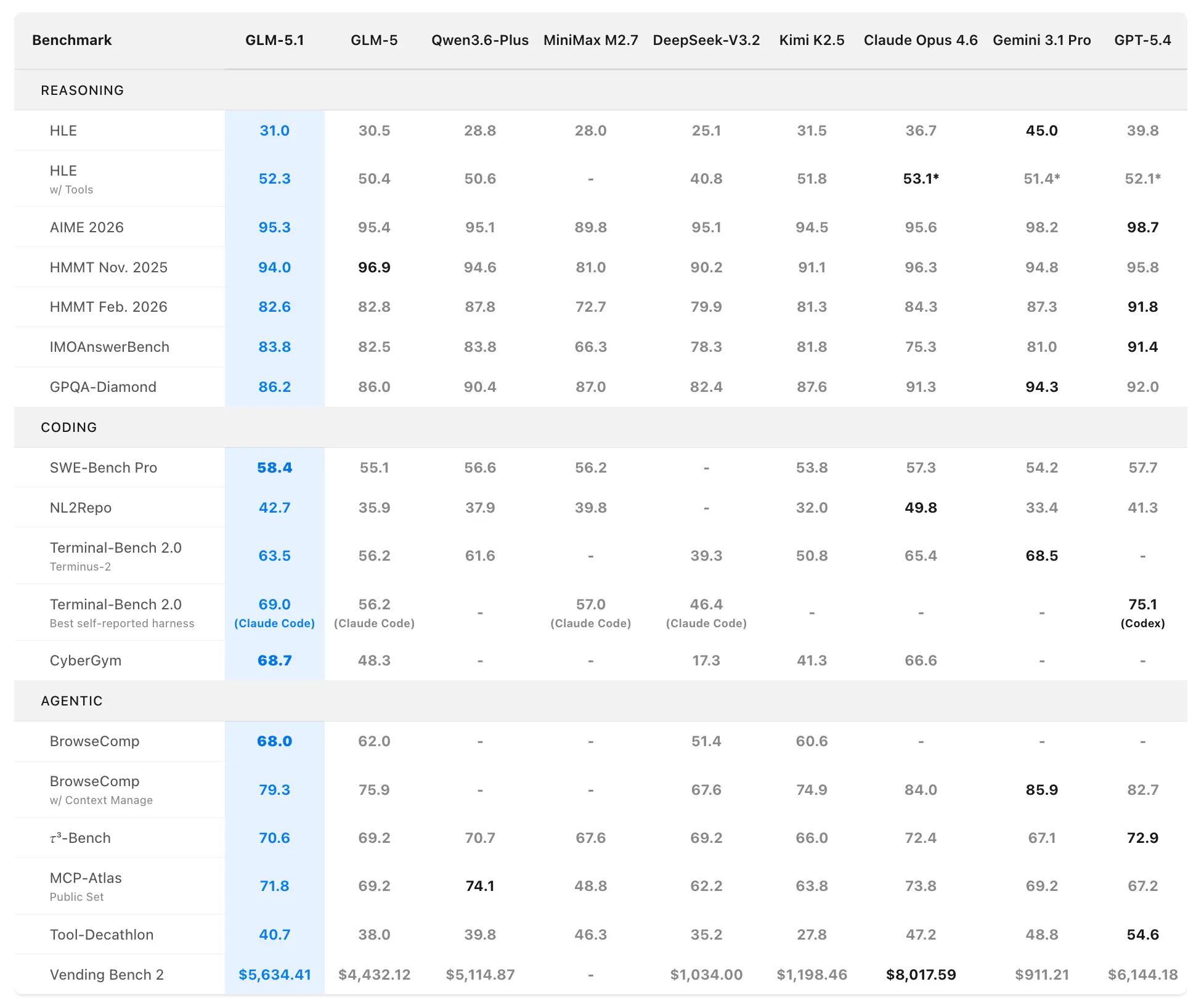
Task: Click the Kimi K2.5 column header
Action: [x=811, y=40]
